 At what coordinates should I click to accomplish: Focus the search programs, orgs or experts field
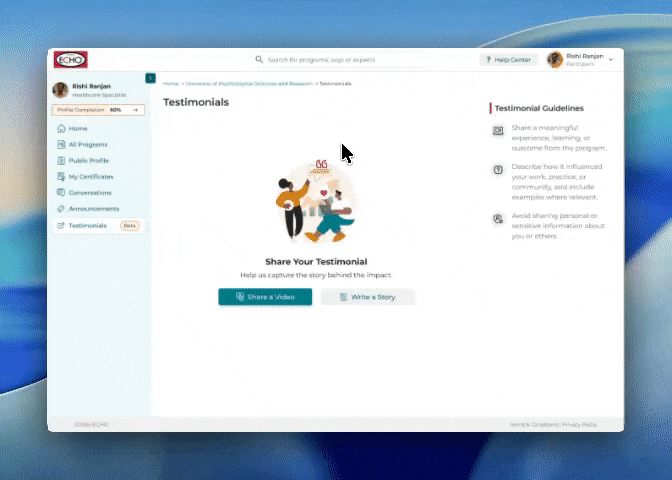(x=341, y=60)
